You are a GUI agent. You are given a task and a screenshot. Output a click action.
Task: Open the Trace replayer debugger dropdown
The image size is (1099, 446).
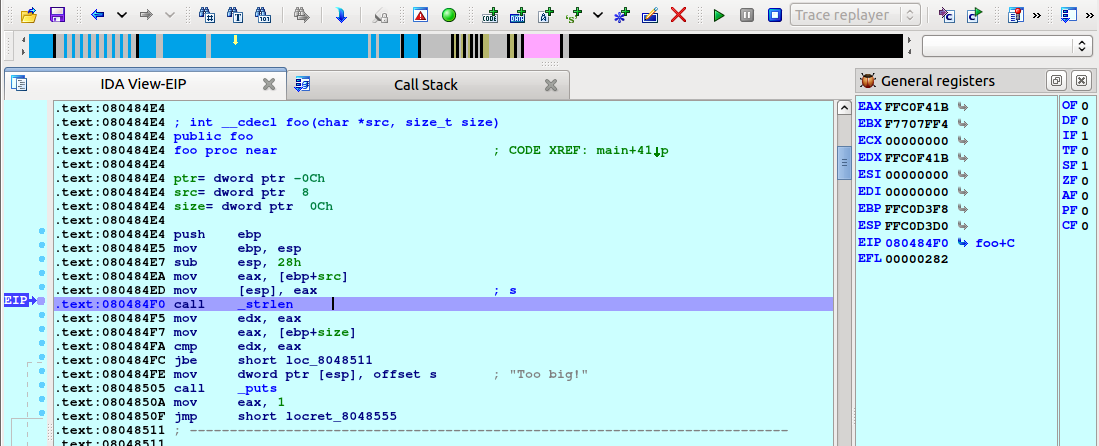click(855, 15)
